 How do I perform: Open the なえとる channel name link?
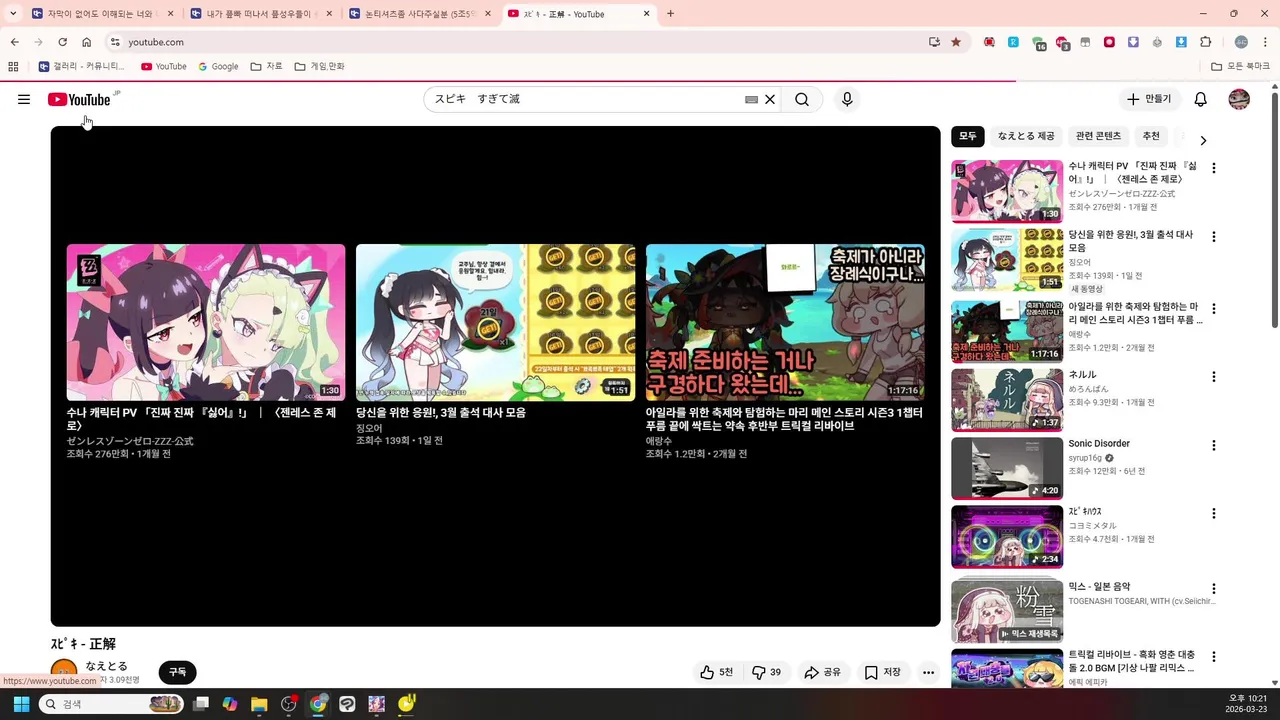coord(106,666)
